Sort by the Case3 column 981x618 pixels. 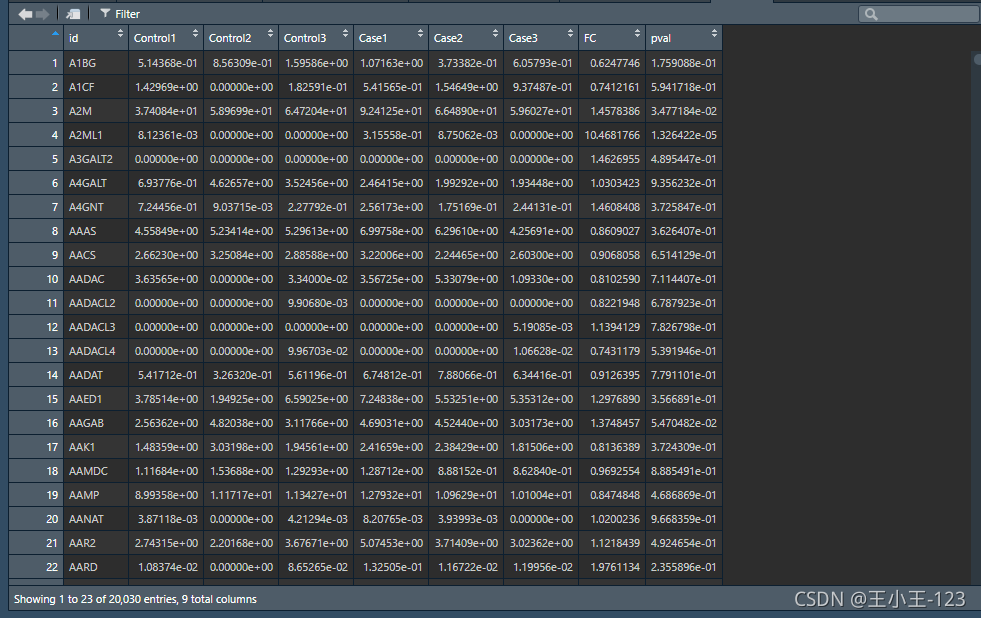[541, 38]
